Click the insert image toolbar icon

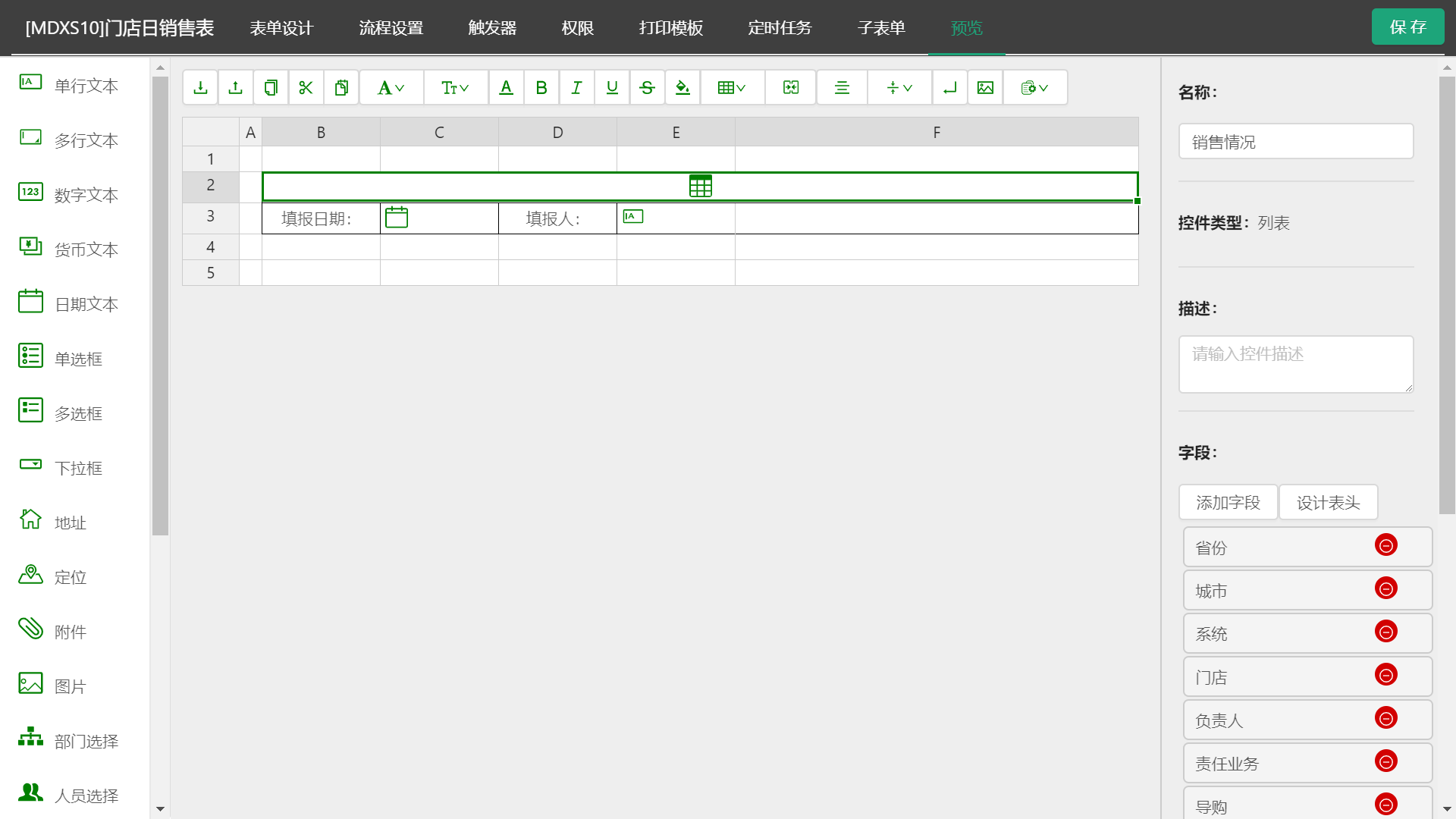[x=985, y=88]
